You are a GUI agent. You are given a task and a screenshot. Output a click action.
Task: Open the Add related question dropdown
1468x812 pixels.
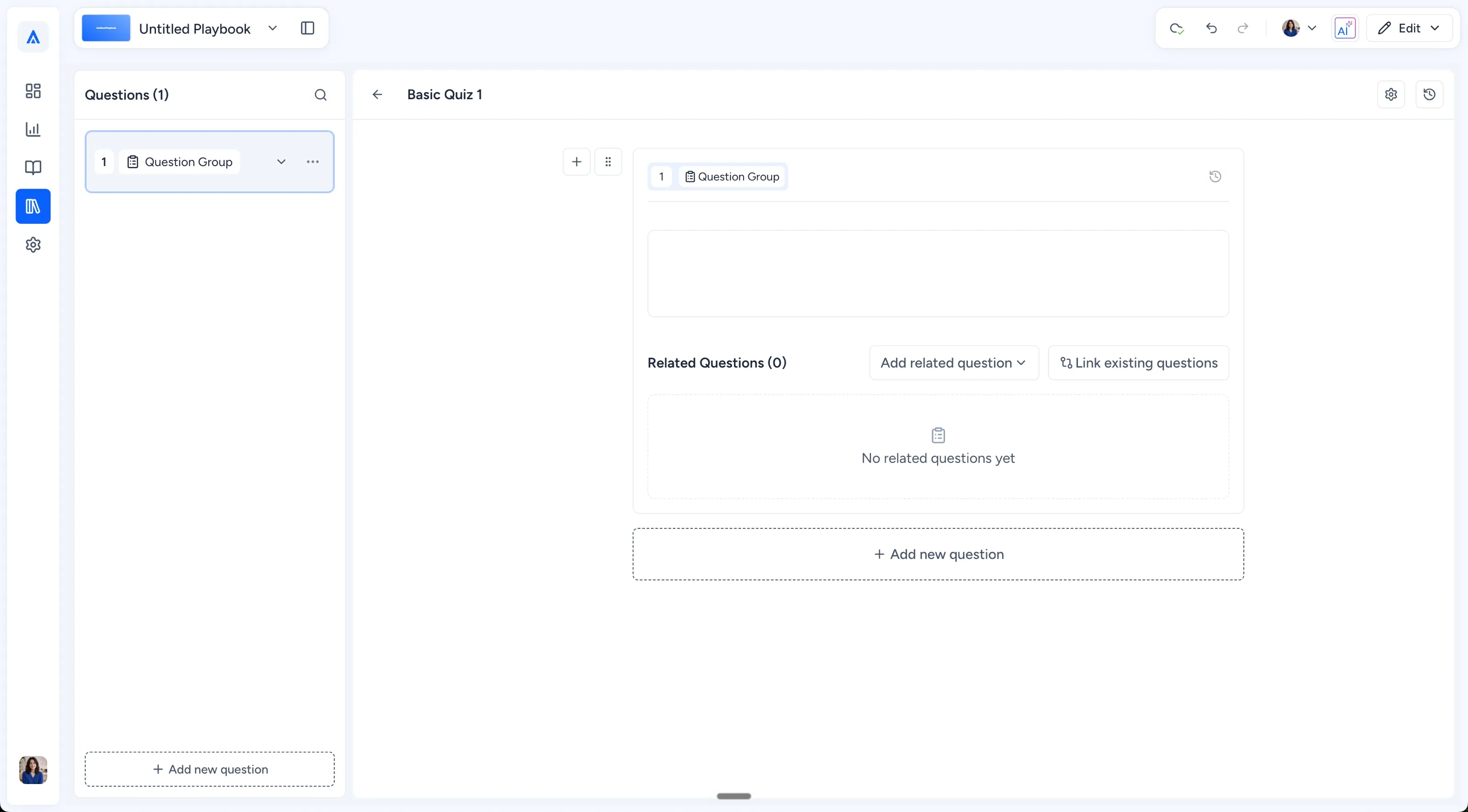coord(953,363)
